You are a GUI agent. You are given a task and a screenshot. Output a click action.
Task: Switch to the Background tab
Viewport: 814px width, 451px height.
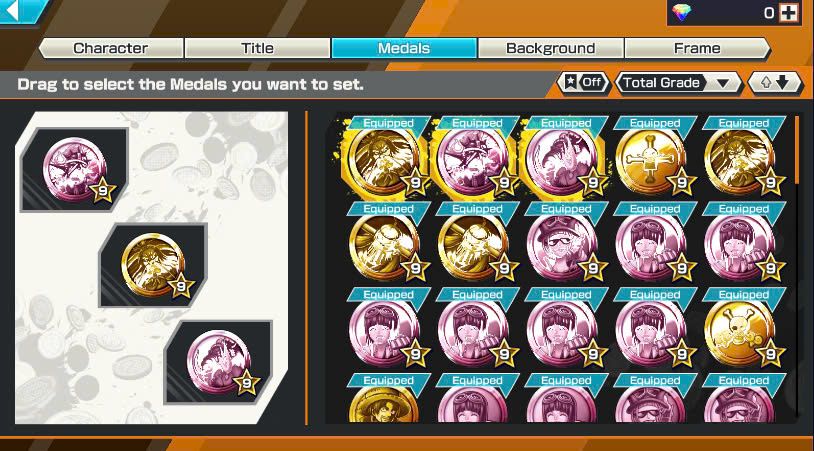[550, 48]
